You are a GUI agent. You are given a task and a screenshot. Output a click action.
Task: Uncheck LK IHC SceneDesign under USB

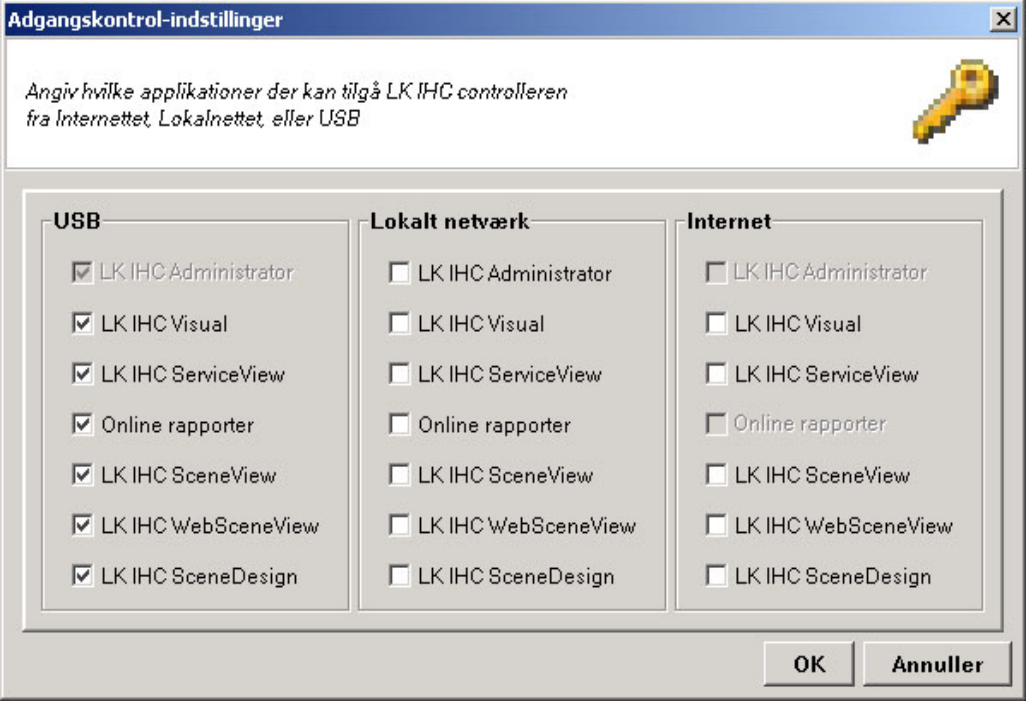pyautogui.click(x=83, y=576)
